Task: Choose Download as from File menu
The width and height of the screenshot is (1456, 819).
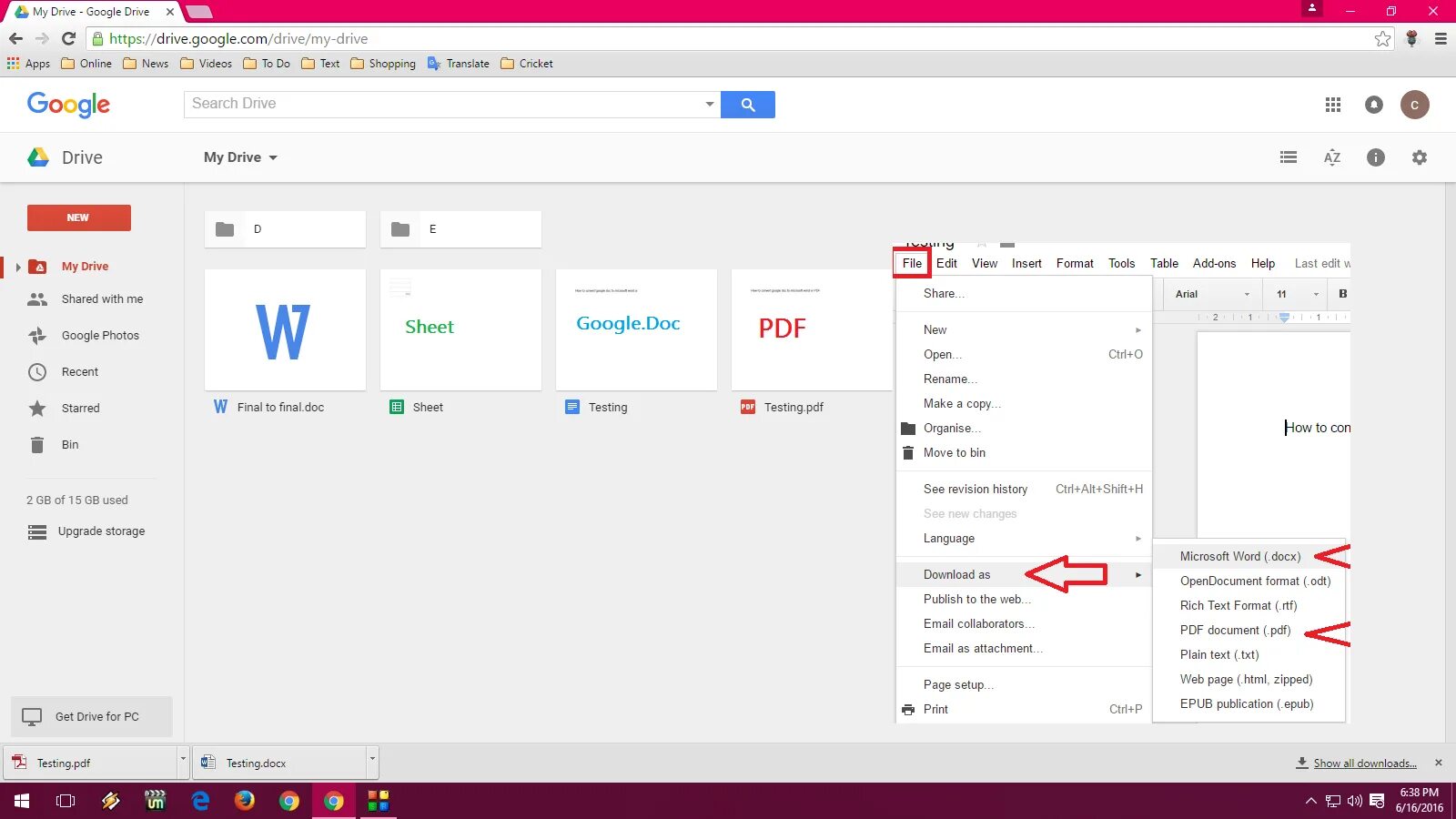Action: [1024, 574]
